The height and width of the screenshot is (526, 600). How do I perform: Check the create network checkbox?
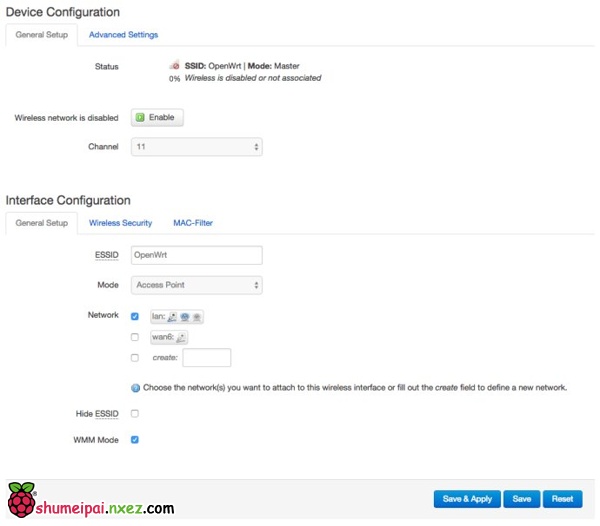click(x=135, y=358)
